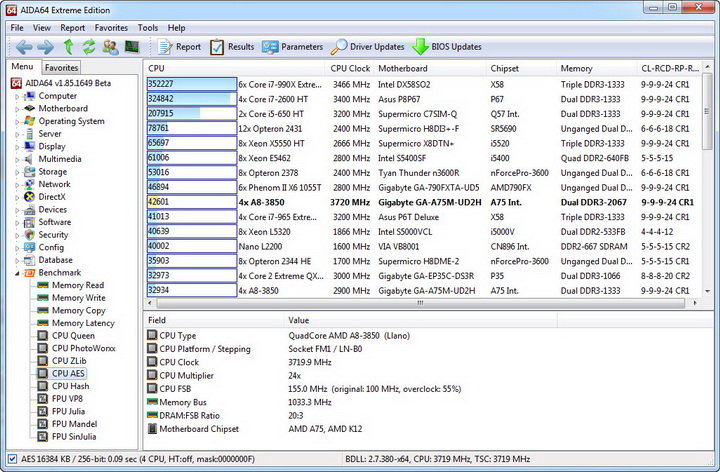Select the Benchmark folder node

pyautogui.click(x=59, y=273)
